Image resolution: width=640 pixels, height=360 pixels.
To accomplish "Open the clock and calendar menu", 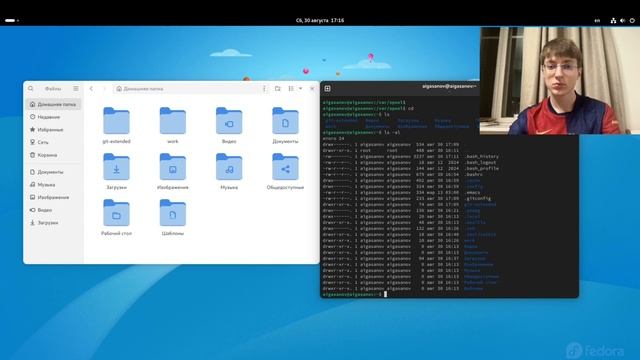I will point(320,20).
